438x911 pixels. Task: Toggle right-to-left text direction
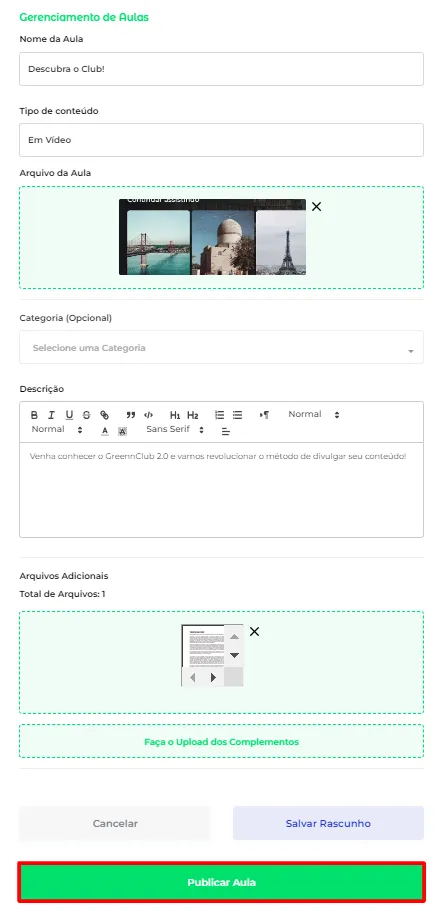pos(264,415)
